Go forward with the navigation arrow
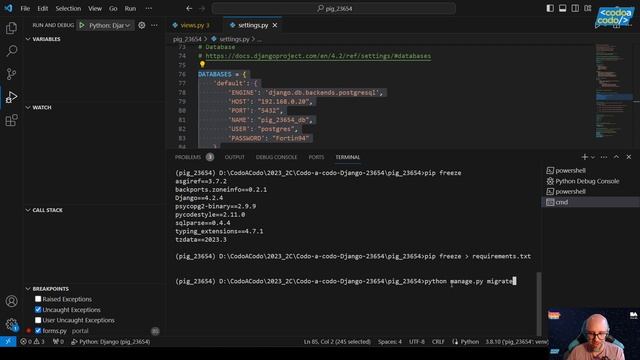Screen dimensions: 640x360 [202, 8]
